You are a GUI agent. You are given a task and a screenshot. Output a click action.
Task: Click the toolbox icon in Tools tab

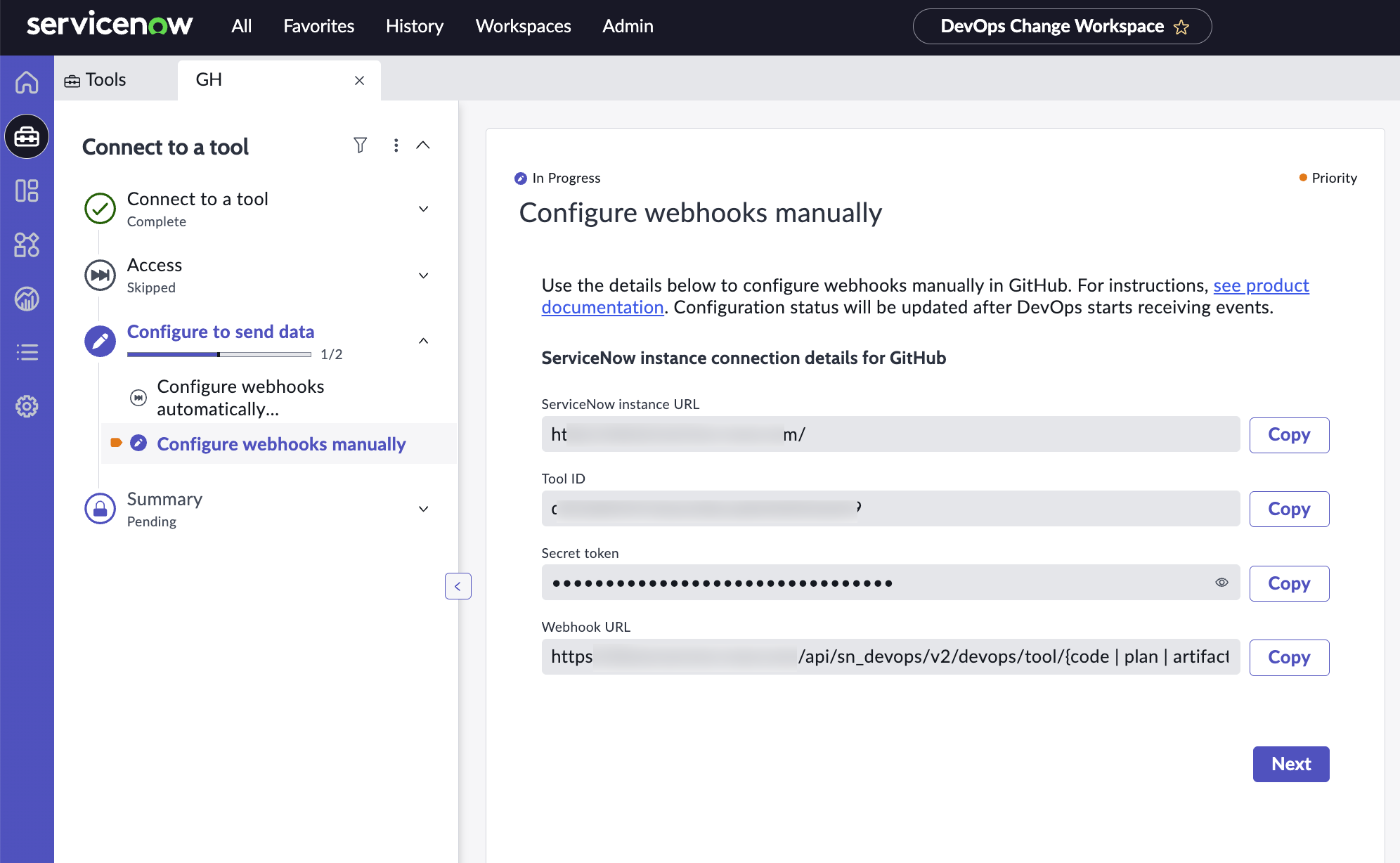[x=72, y=81]
